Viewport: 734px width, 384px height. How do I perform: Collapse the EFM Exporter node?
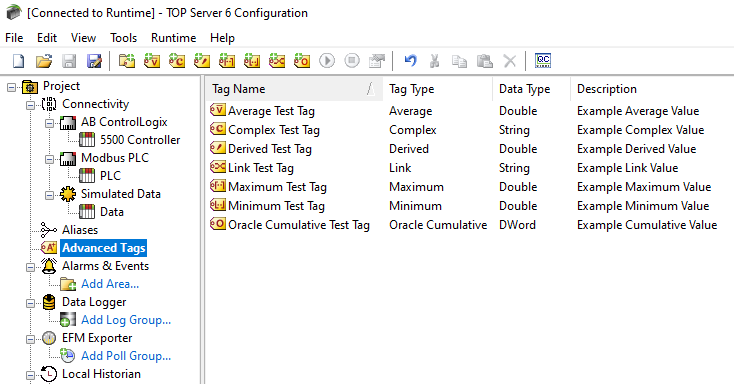[x=30, y=340]
